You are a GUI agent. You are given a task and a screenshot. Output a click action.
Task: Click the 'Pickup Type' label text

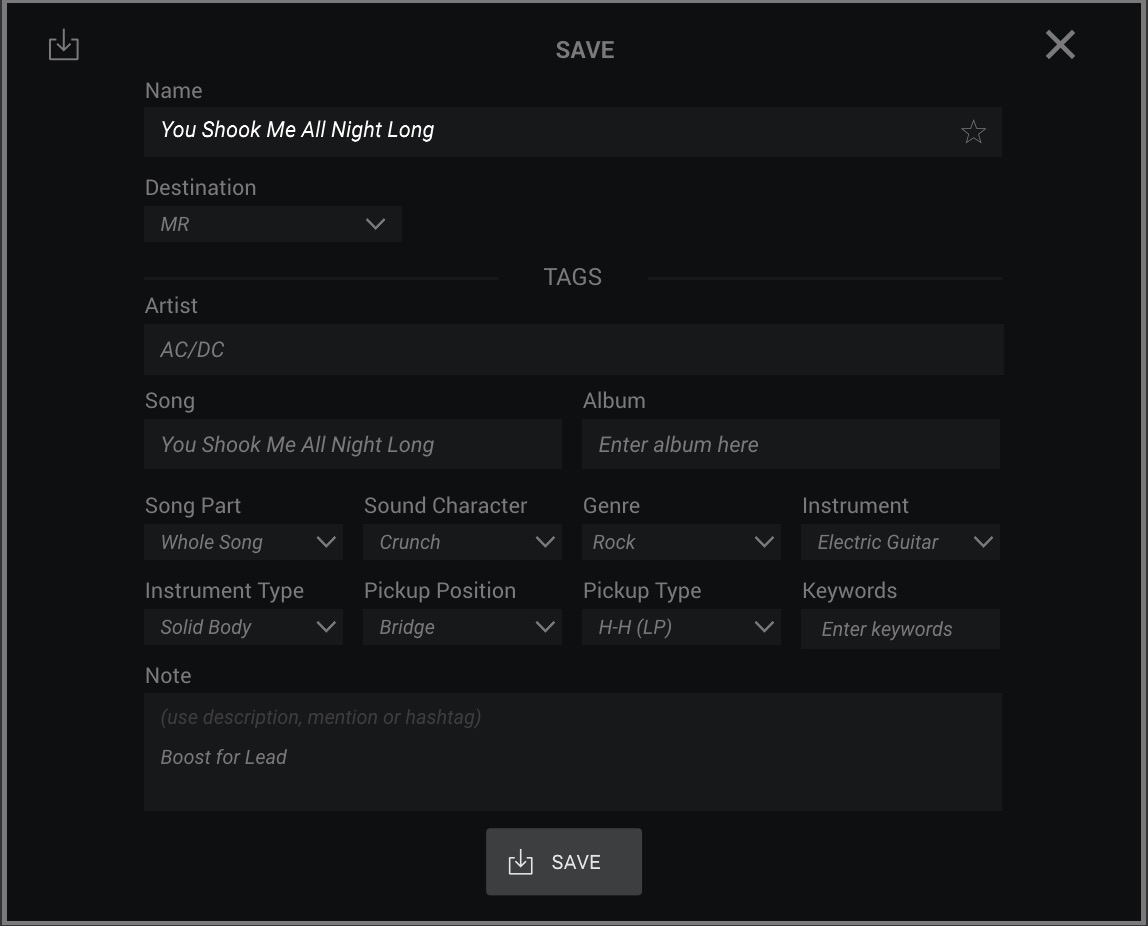click(642, 591)
